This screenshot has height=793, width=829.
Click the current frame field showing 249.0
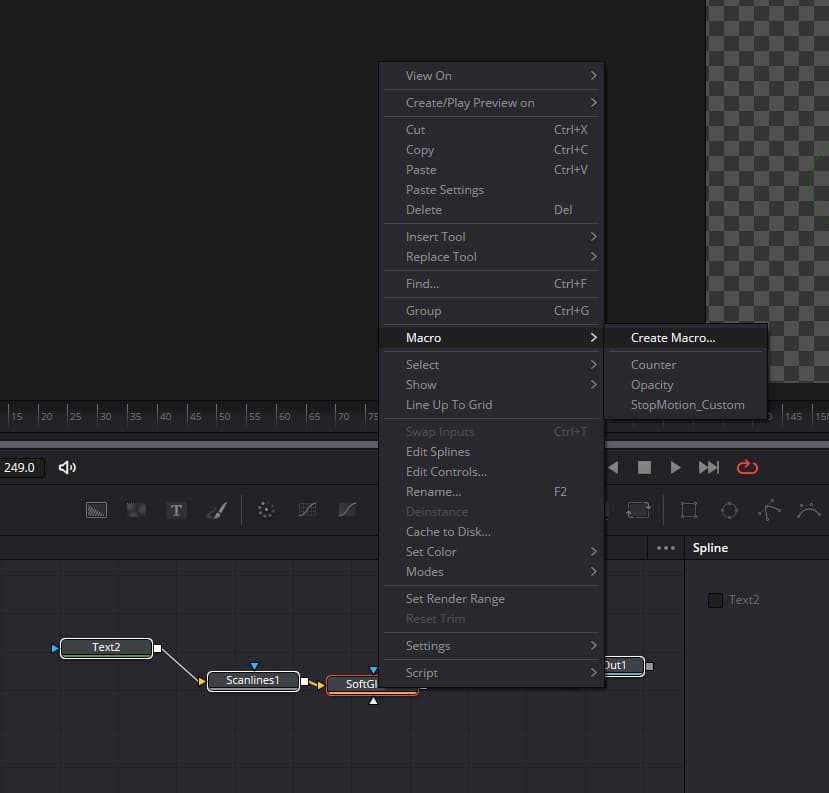click(20, 467)
